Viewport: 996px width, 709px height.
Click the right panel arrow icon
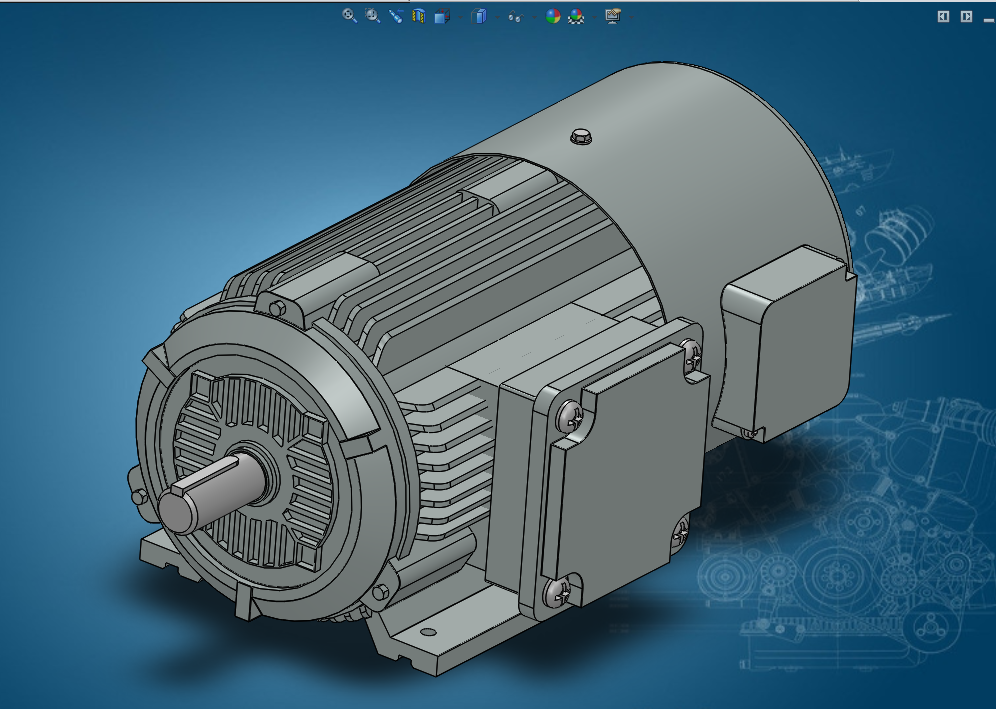coord(966,17)
